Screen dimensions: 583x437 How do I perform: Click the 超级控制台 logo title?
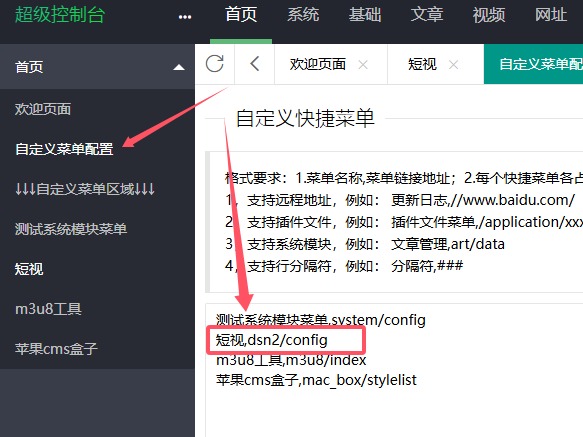coord(60,15)
